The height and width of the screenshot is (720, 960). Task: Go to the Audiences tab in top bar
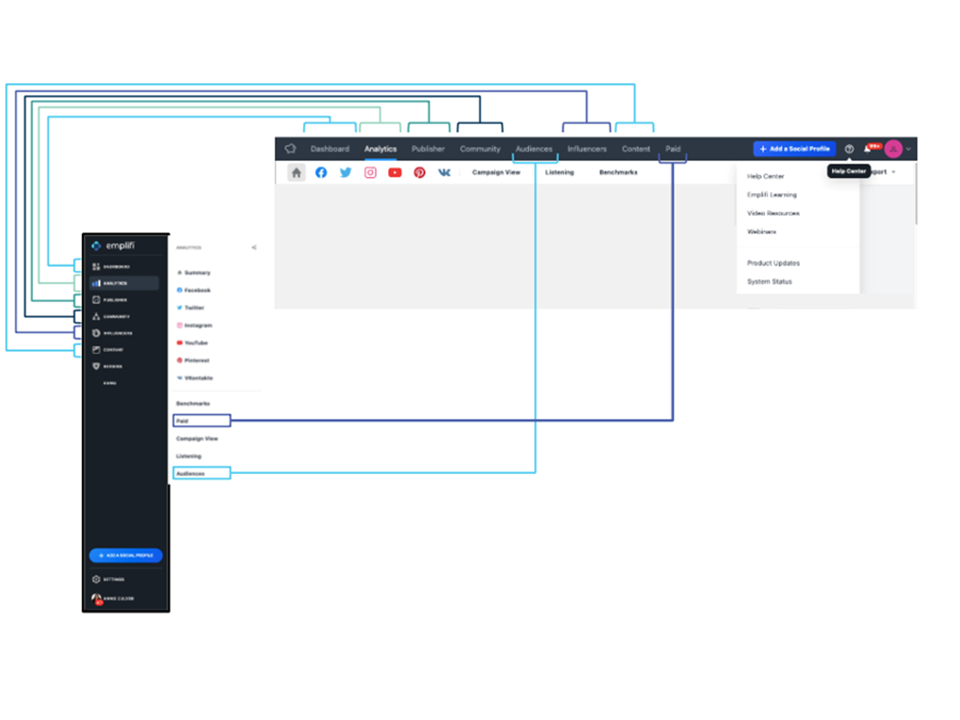pos(534,149)
